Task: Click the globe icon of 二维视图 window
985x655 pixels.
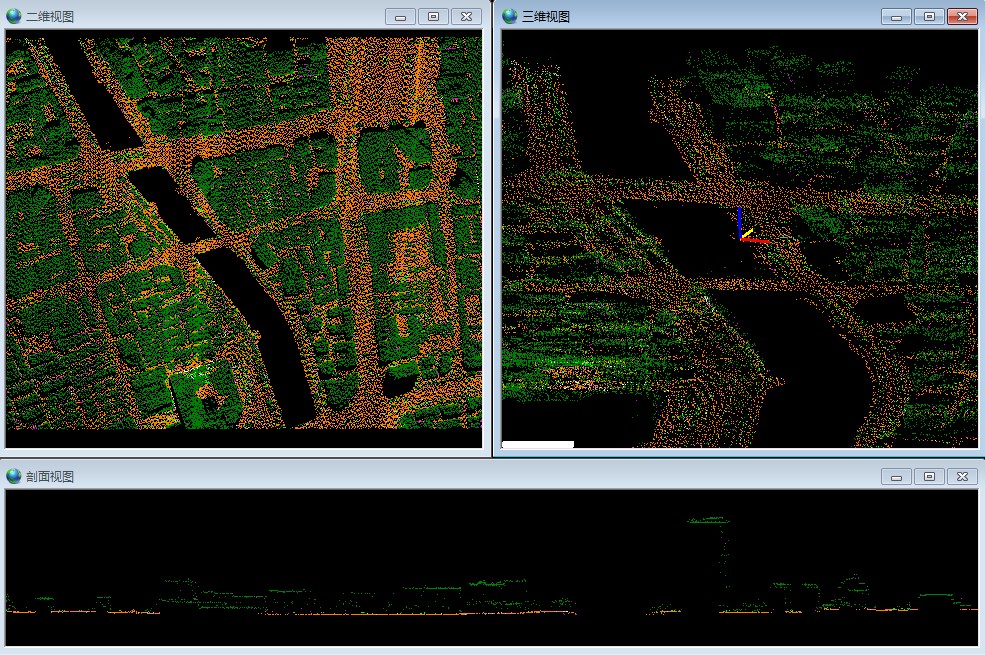Action: point(14,16)
